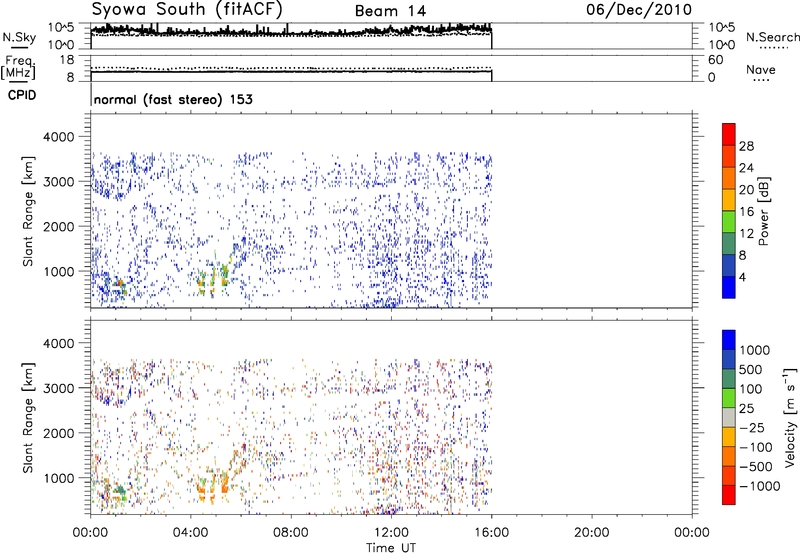Click the '04:00' time axis label
The height and width of the screenshot is (554, 800).
point(190,533)
